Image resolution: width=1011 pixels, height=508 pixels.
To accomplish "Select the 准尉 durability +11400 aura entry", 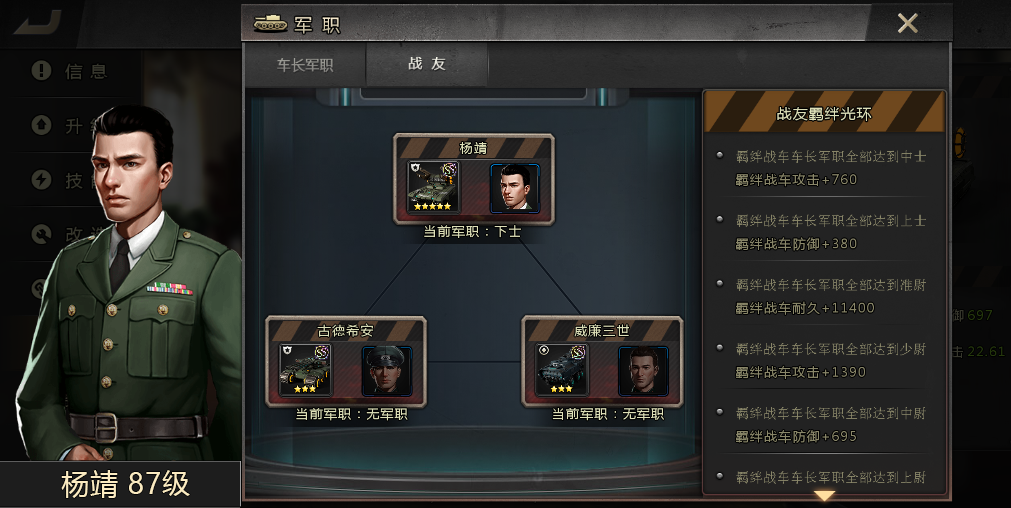I will (x=824, y=296).
